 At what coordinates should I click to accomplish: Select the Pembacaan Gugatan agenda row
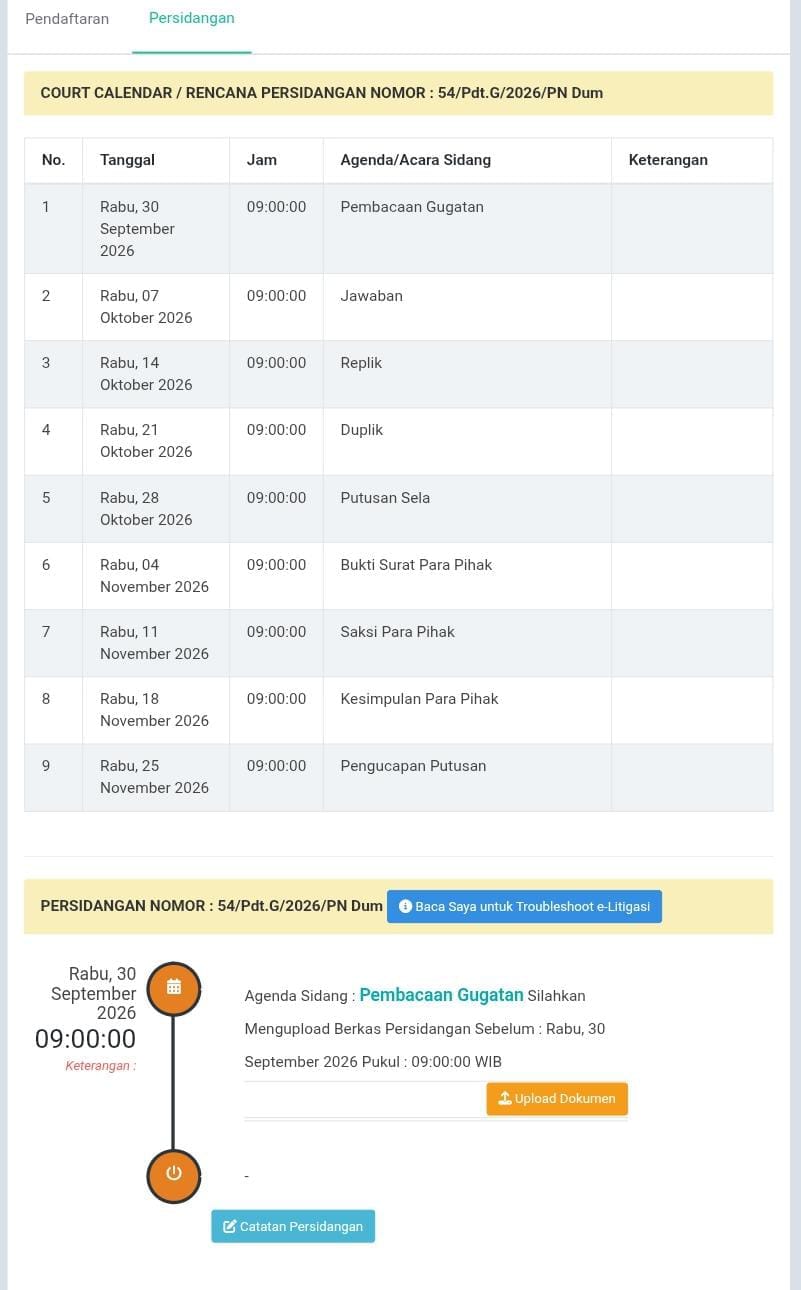coord(398,229)
